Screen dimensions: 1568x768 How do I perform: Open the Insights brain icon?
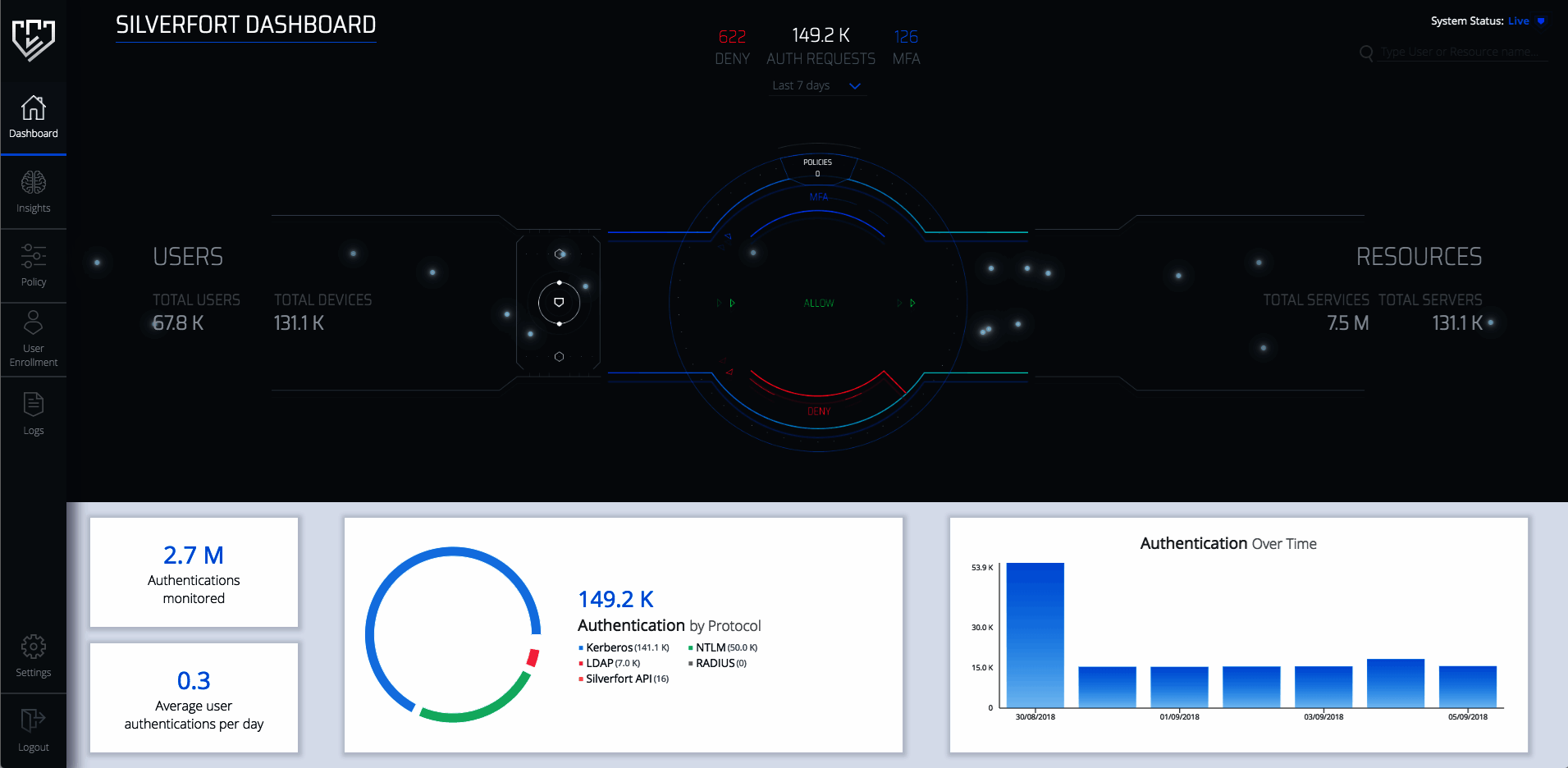pos(34,182)
